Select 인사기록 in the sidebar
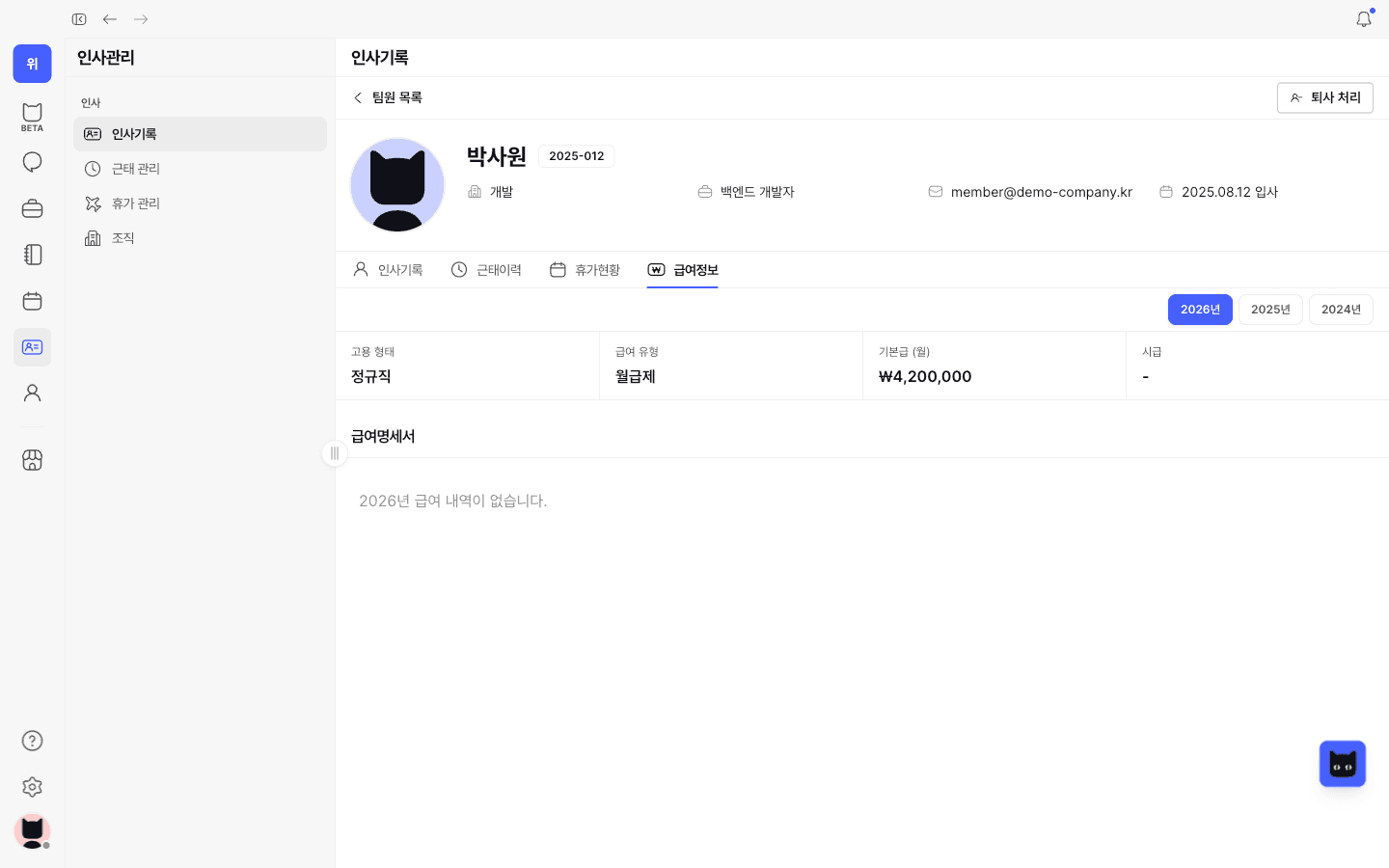Viewport: 1389px width, 868px height. click(200, 134)
